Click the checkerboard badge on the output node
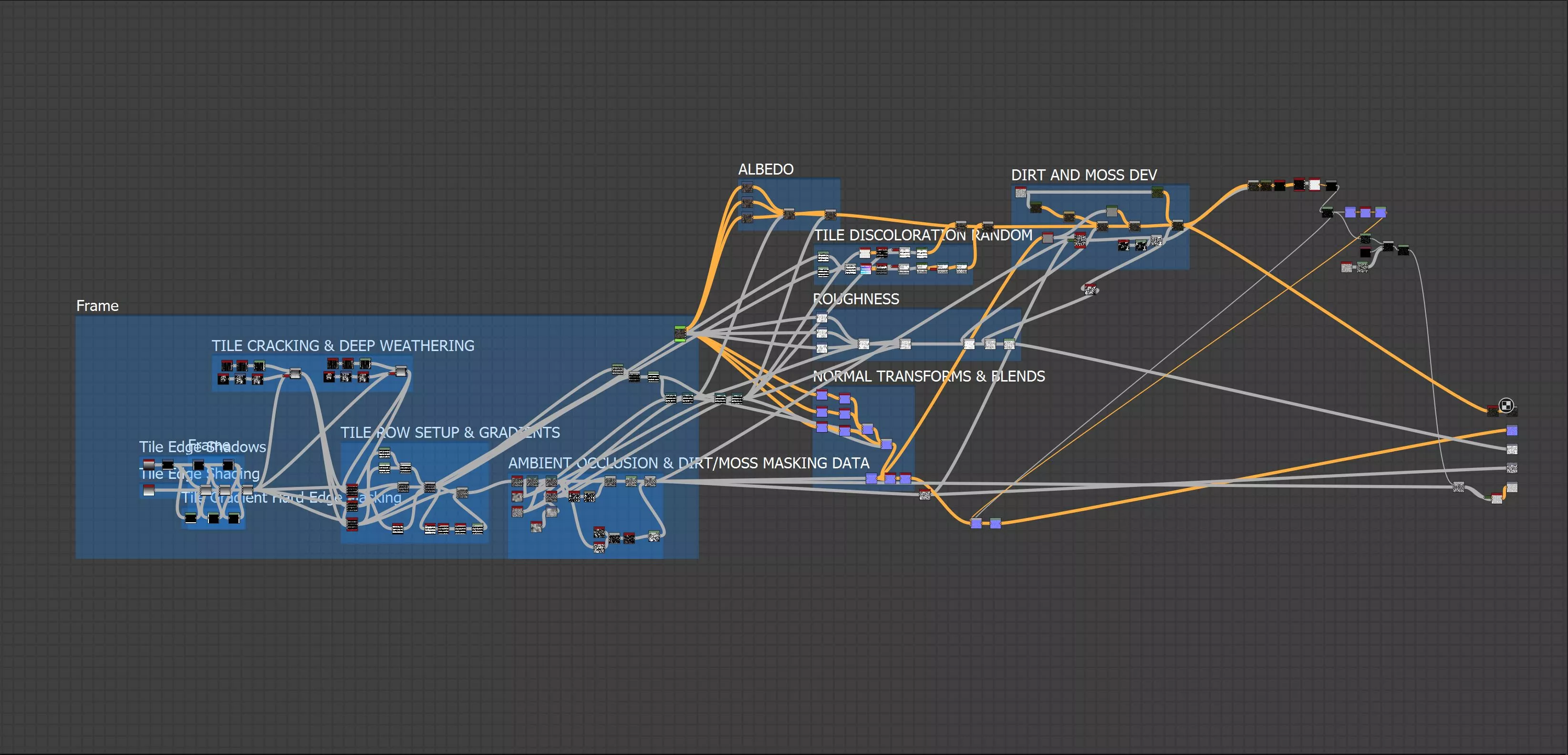This screenshot has height=755, width=1568. click(x=1506, y=405)
